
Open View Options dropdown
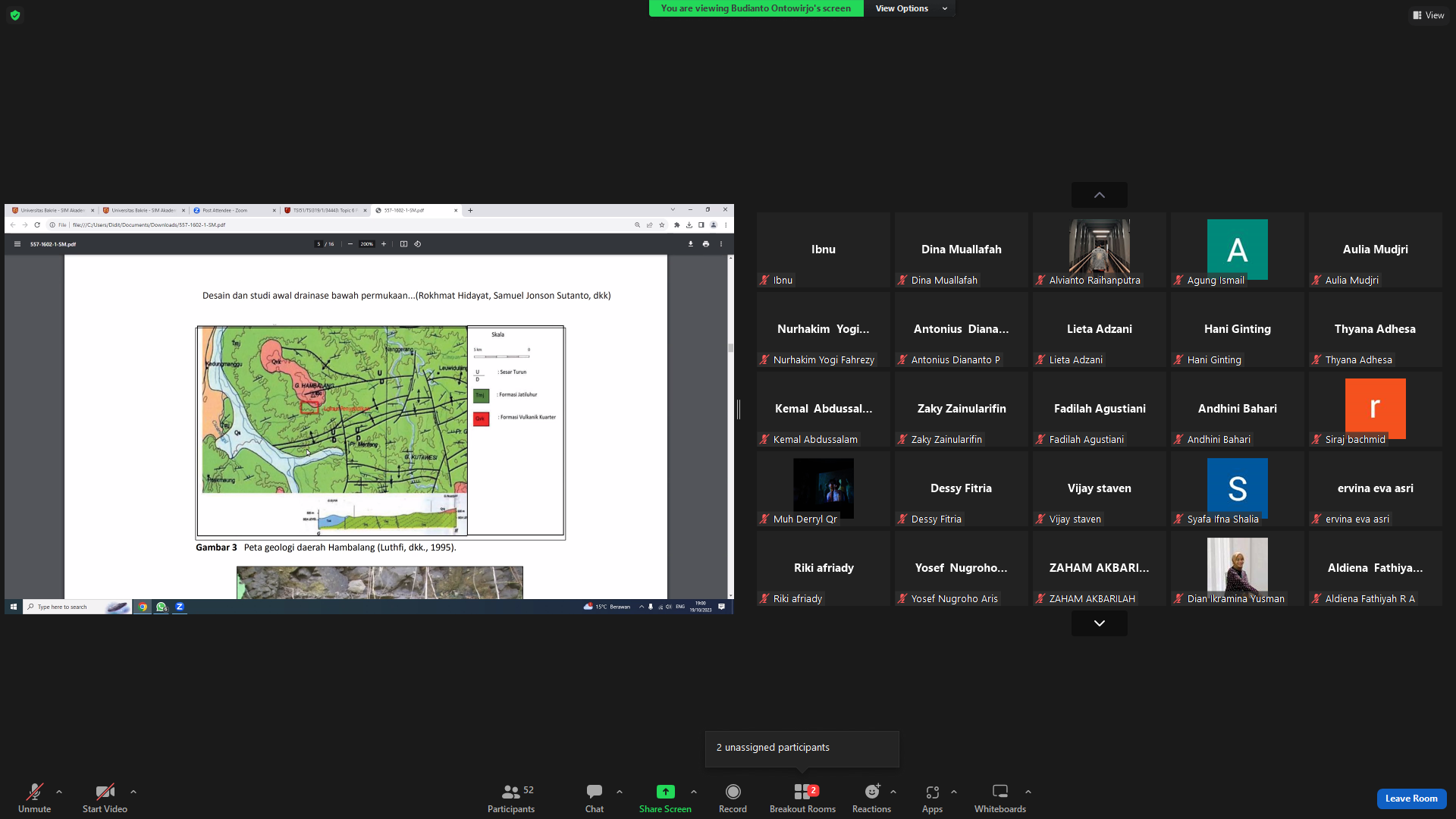click(910, 8)
